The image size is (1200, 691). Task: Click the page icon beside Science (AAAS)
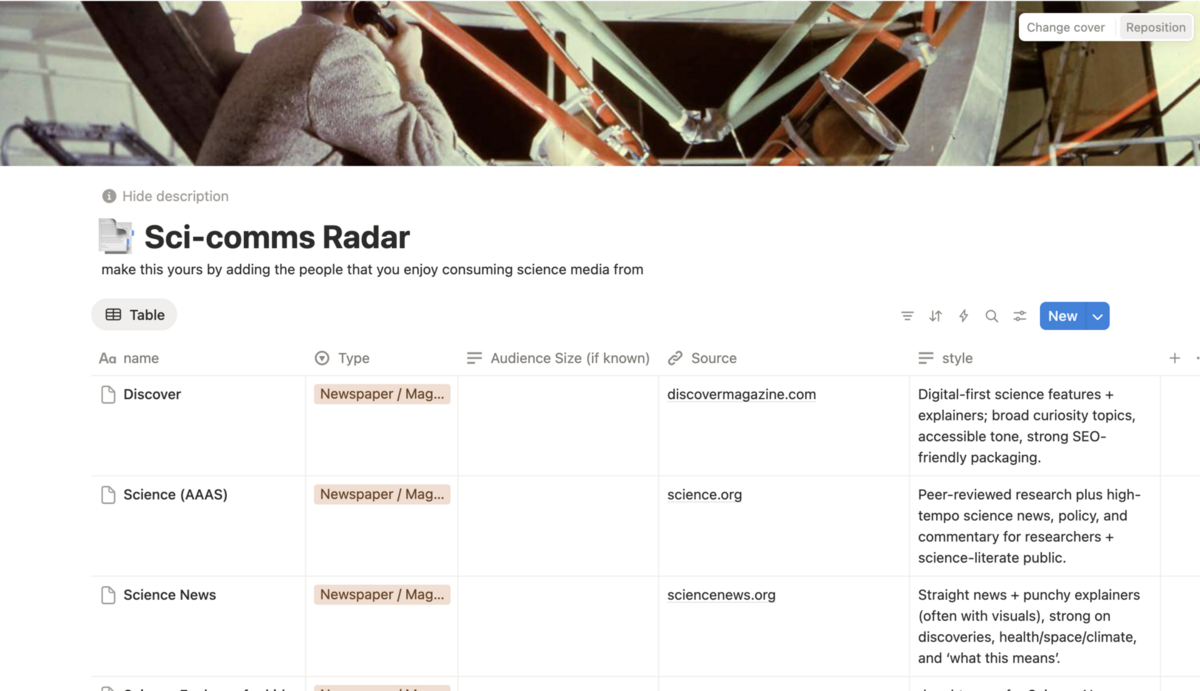[x=107, y=494]
